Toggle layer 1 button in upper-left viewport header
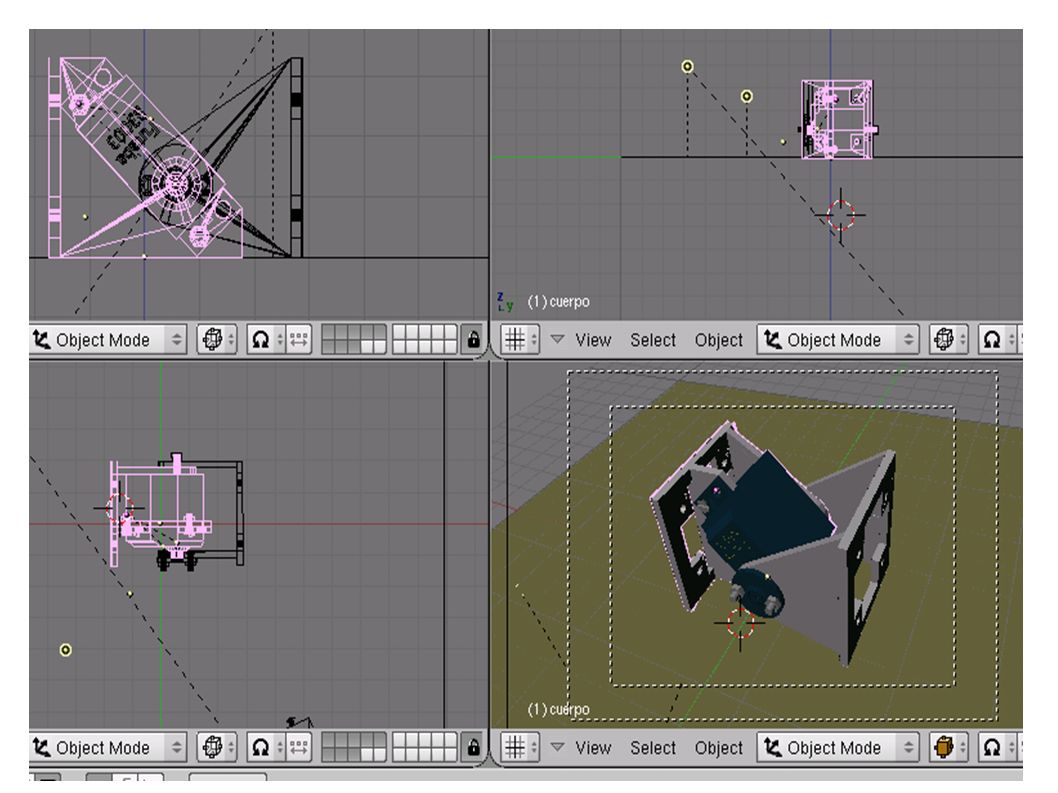 [329, 332]
